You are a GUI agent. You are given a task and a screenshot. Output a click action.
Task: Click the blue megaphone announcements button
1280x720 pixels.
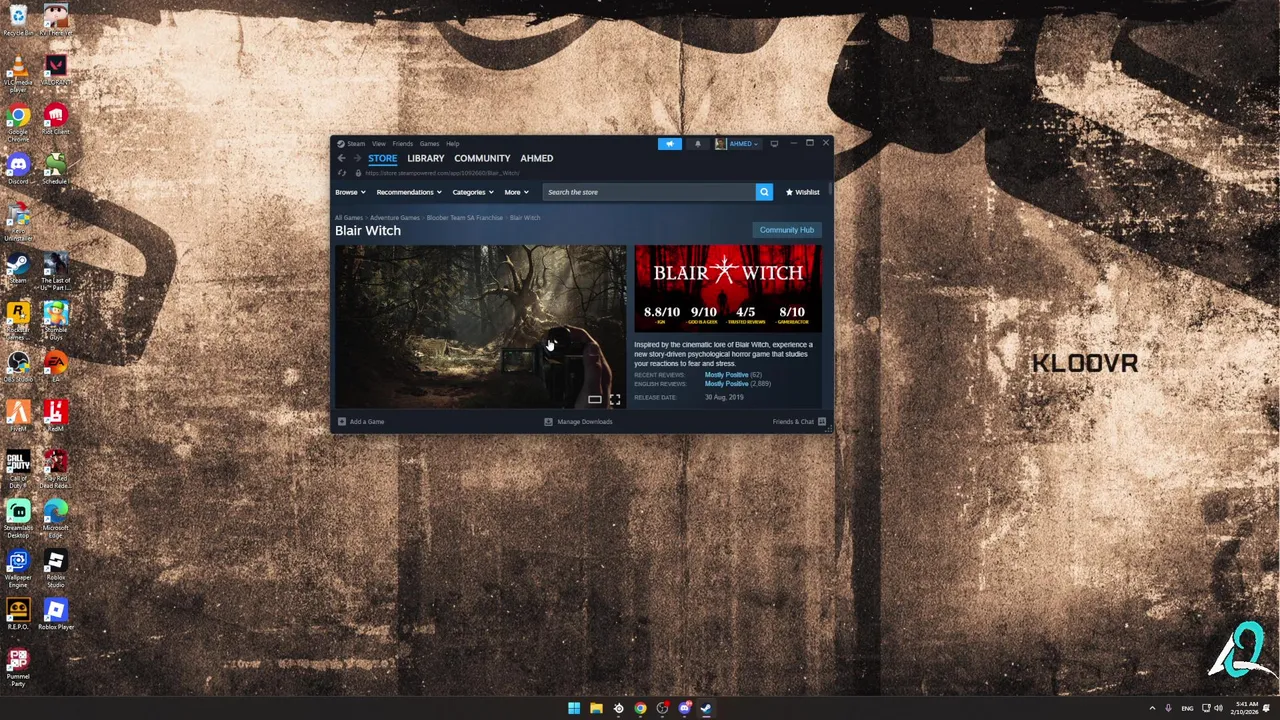(x=669, y=143)
